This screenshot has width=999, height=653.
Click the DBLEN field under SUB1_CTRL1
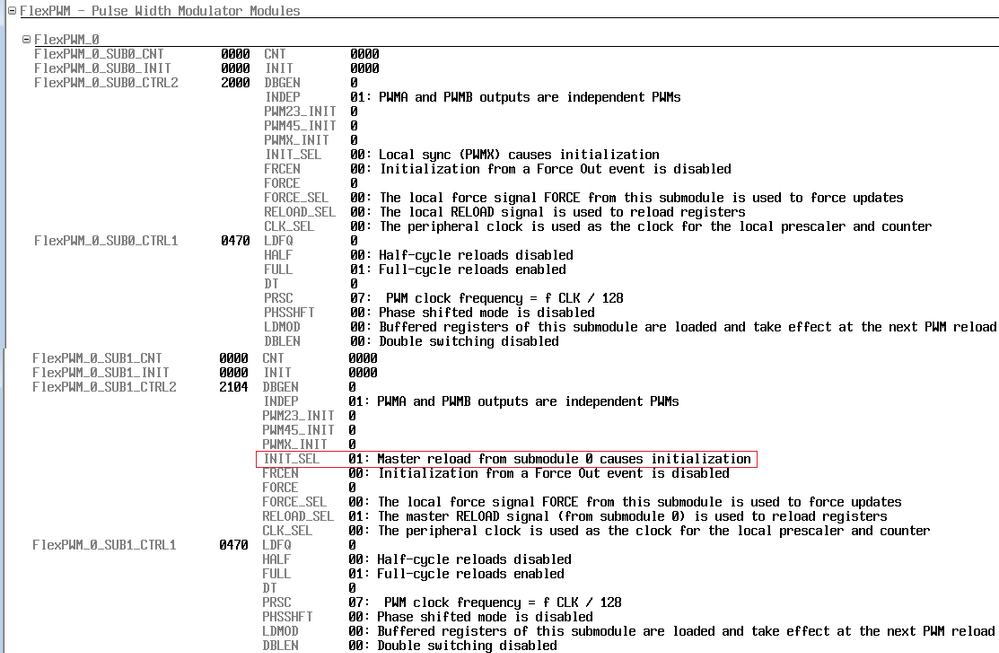pyautogui.click(x=280, y=646)
